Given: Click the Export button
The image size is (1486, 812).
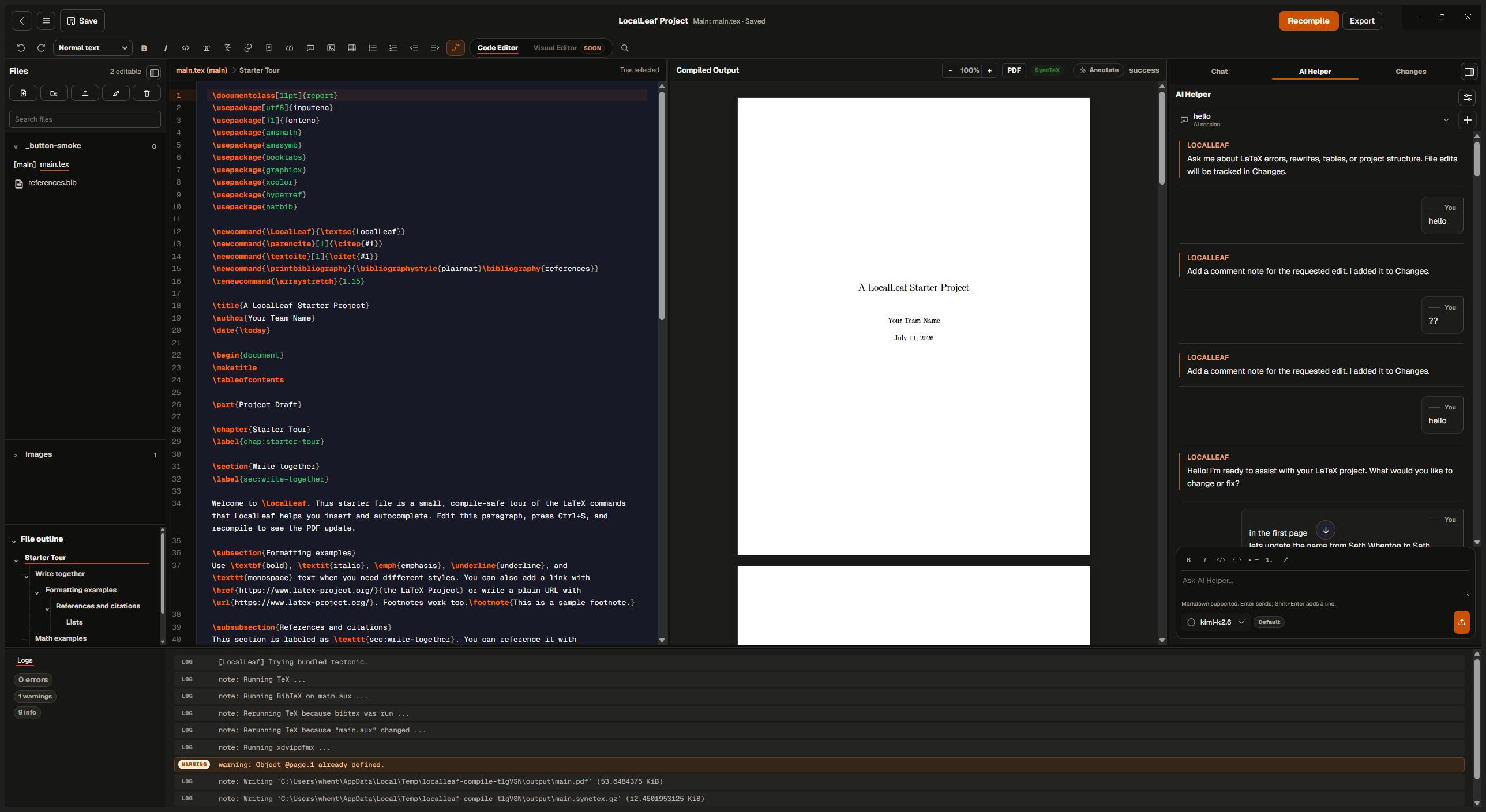Looking at the screenshot, I should 1362,21.
